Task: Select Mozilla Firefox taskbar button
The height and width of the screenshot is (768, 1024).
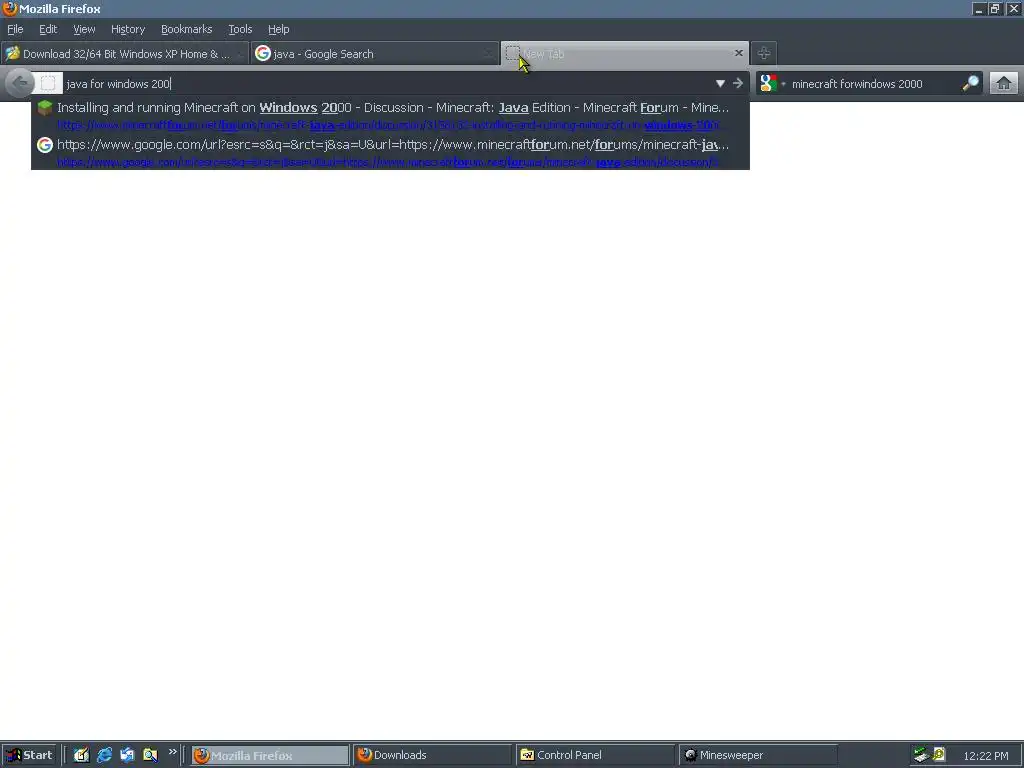Action: tap(270, 755)
